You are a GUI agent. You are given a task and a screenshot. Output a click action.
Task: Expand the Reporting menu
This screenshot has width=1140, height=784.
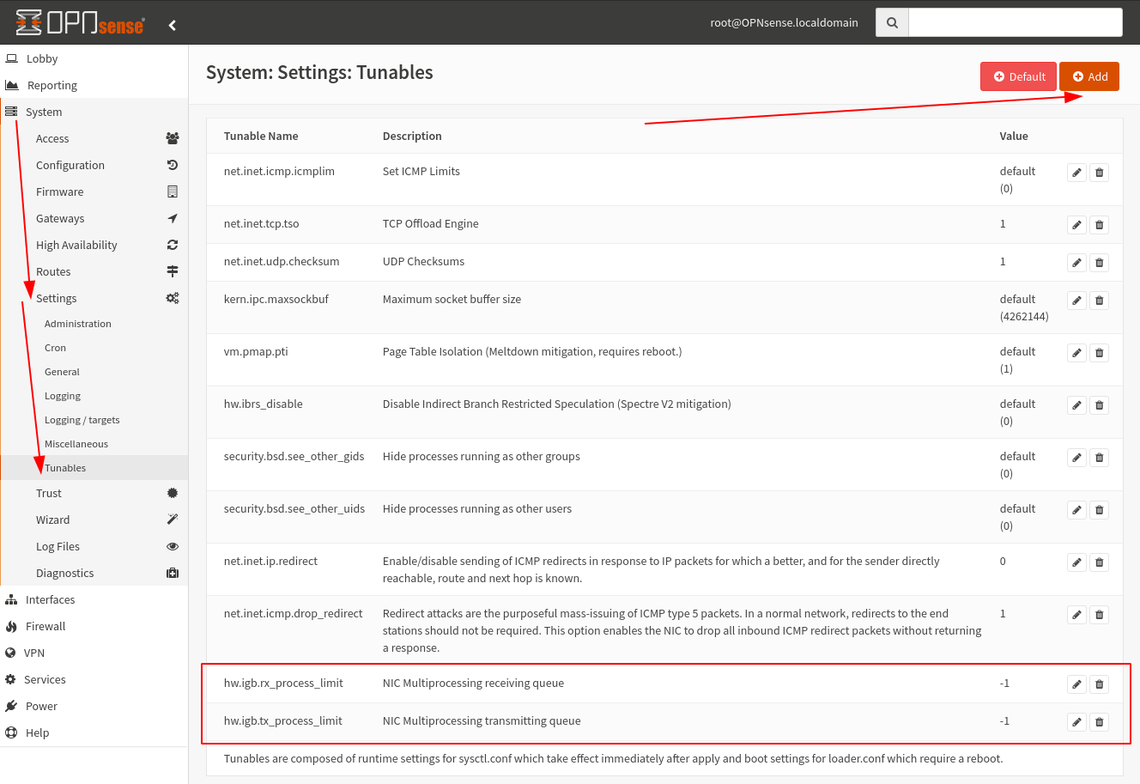click(95, 85)
